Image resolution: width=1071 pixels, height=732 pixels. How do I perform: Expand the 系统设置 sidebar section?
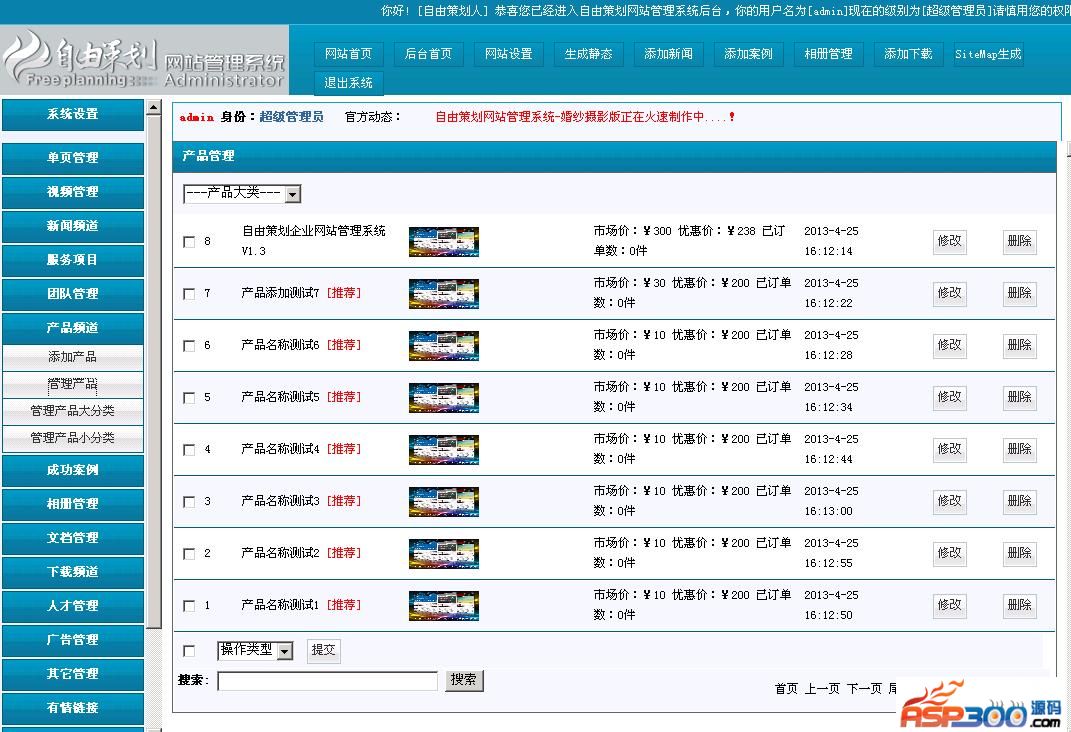(x=72, y=115)
